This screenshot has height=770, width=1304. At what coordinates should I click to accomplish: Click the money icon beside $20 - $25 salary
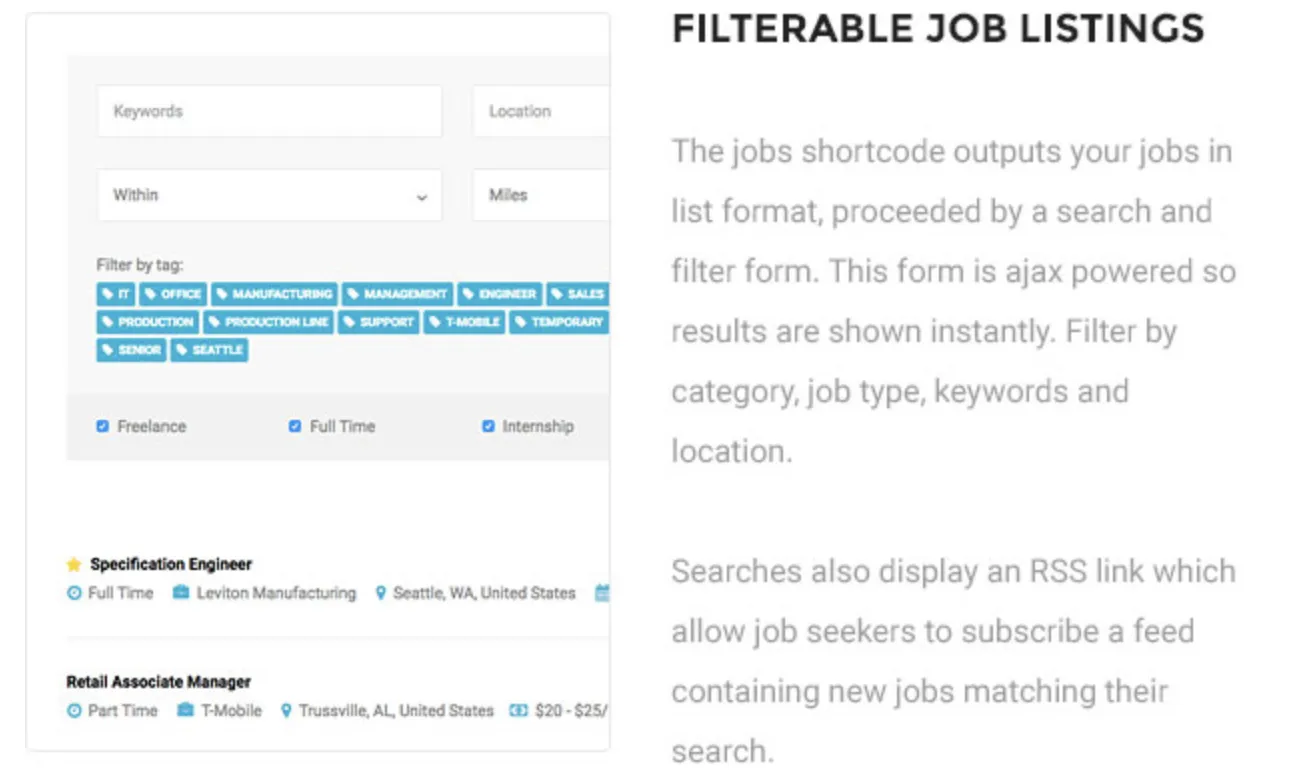(518, 711)
